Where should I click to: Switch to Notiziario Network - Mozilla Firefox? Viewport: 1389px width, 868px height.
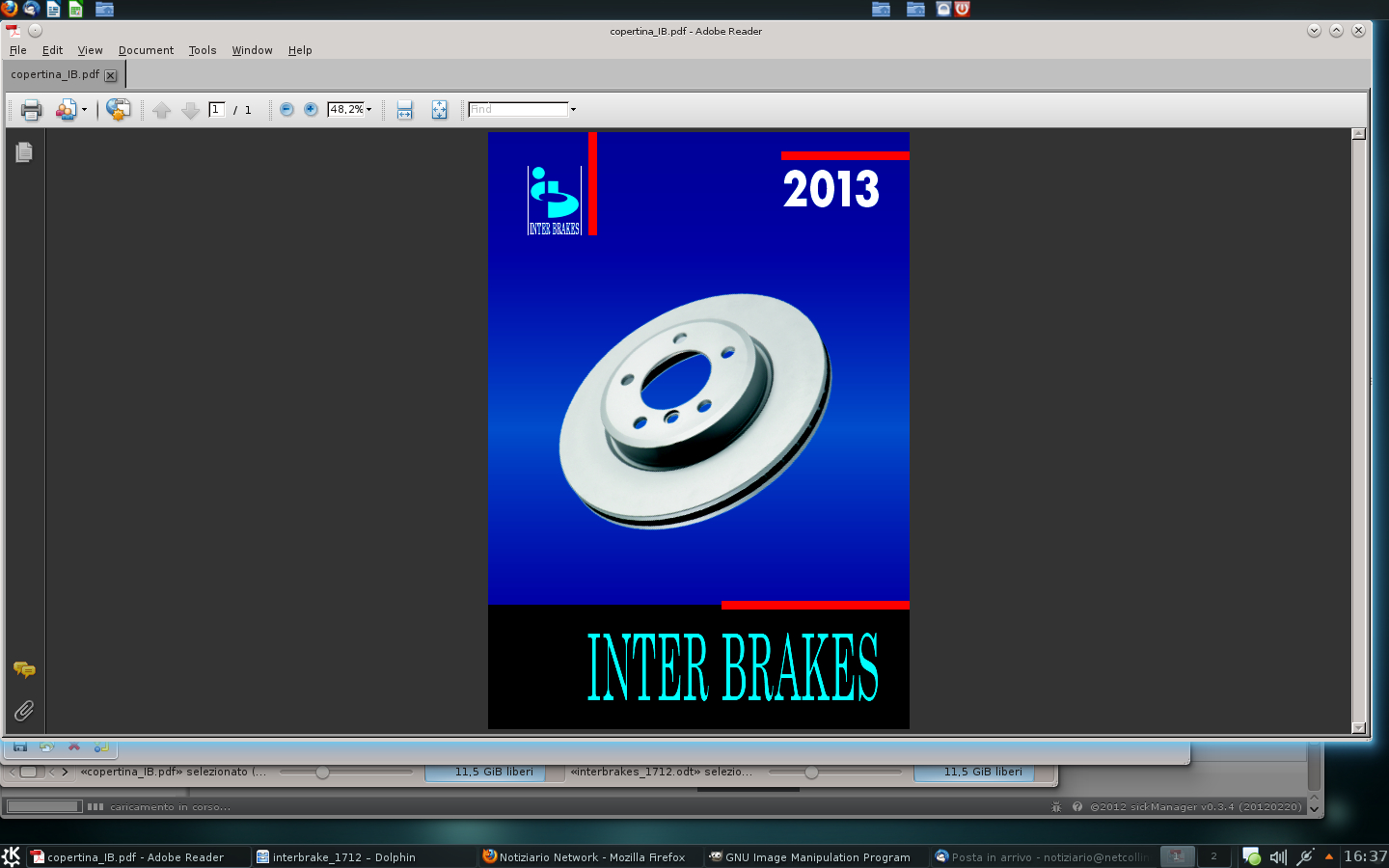coord(590,856)
